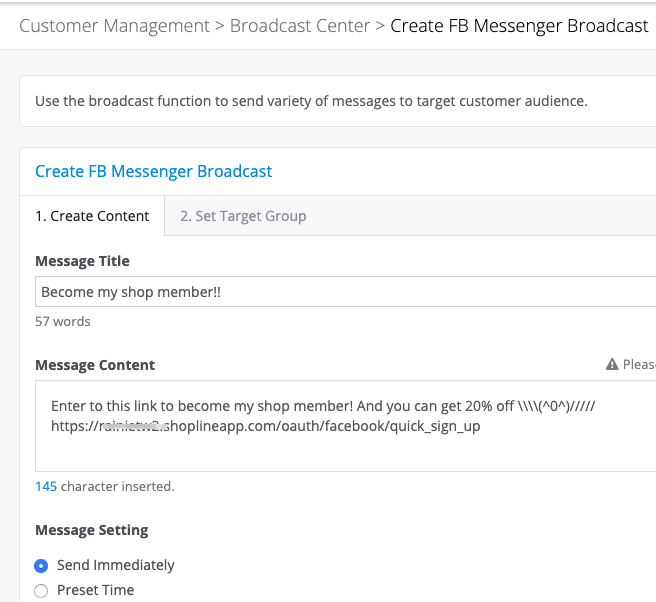
Task: Click the warning triangle icon beside Message Content
Action: coord(612,364)
